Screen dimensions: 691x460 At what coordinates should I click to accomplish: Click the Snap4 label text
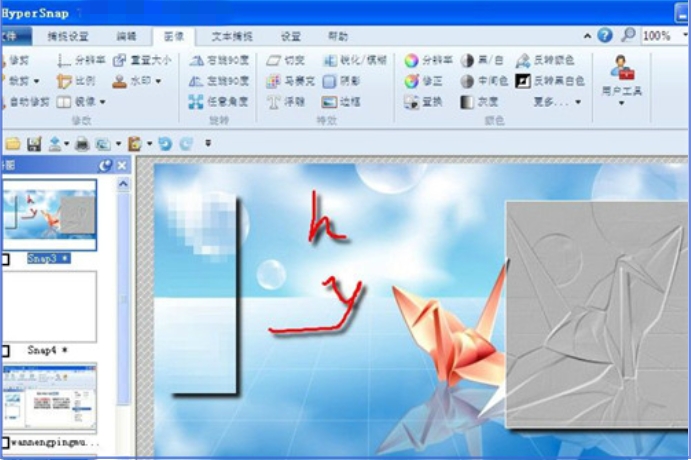point(47,350)
